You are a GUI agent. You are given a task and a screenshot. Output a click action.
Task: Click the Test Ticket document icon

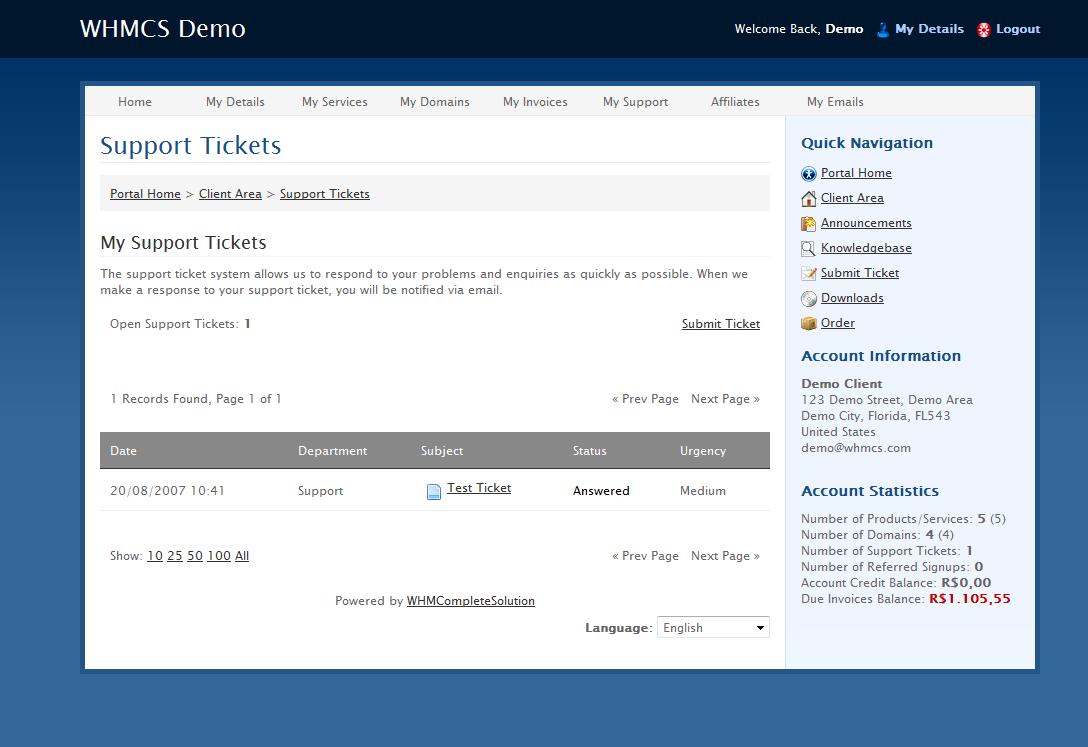pos(434,491)
